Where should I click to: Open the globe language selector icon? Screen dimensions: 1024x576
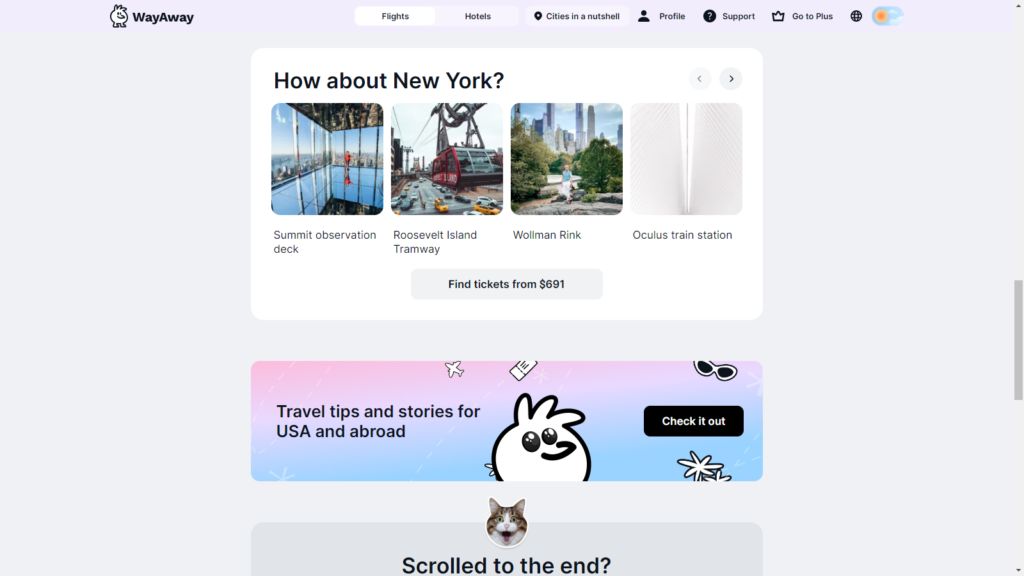tap(856, 16)
